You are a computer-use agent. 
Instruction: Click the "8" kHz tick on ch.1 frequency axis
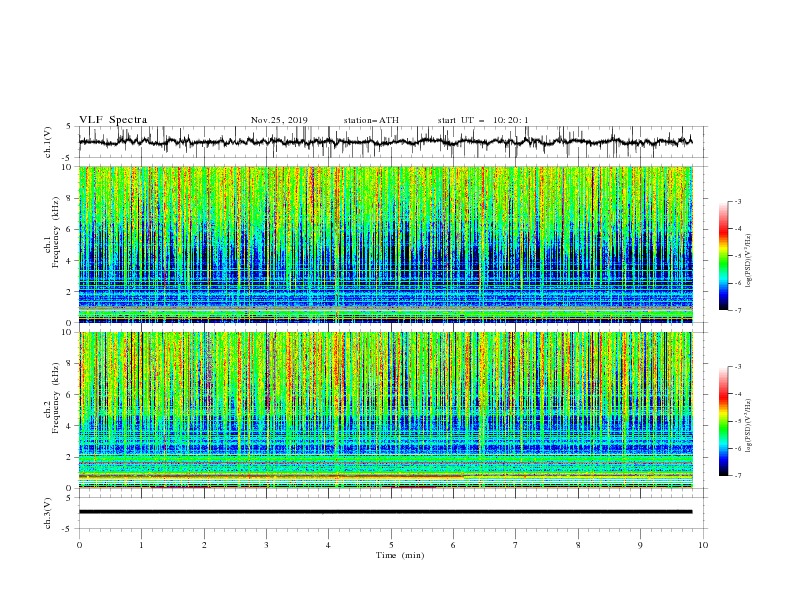(x=70, y=198)
